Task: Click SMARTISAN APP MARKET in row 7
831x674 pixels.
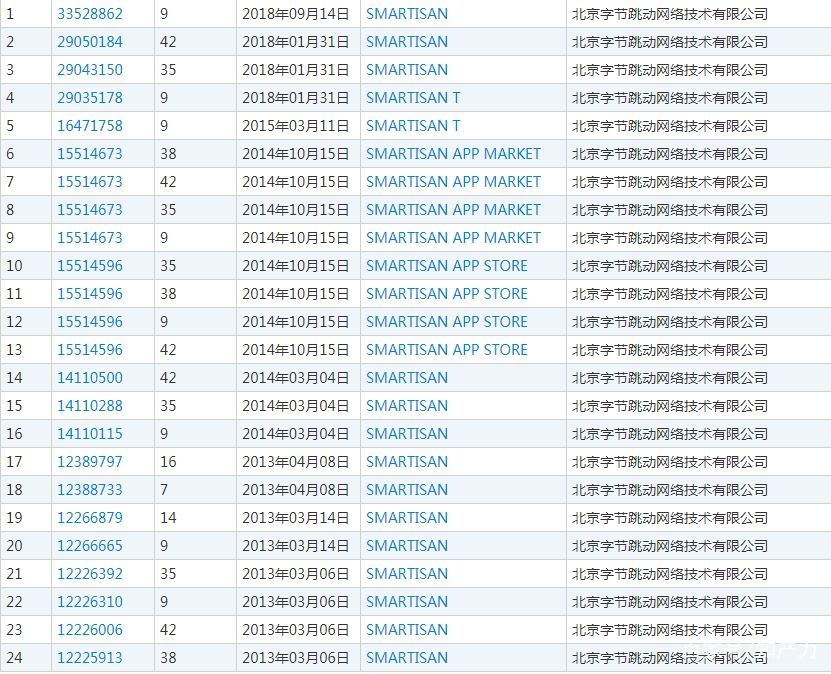Action: click(453, 182)
